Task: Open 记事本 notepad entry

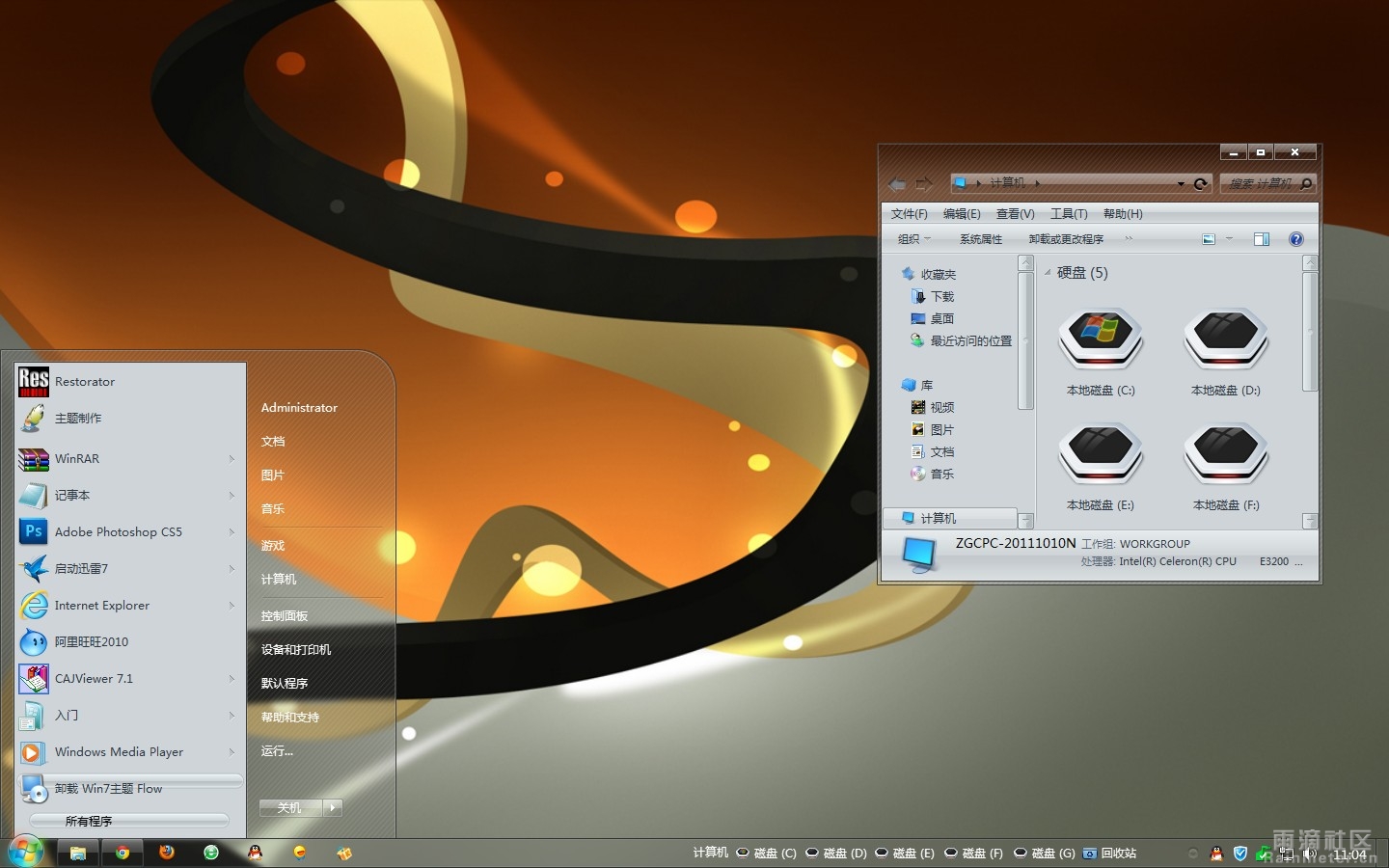Action: coord(130,496)
